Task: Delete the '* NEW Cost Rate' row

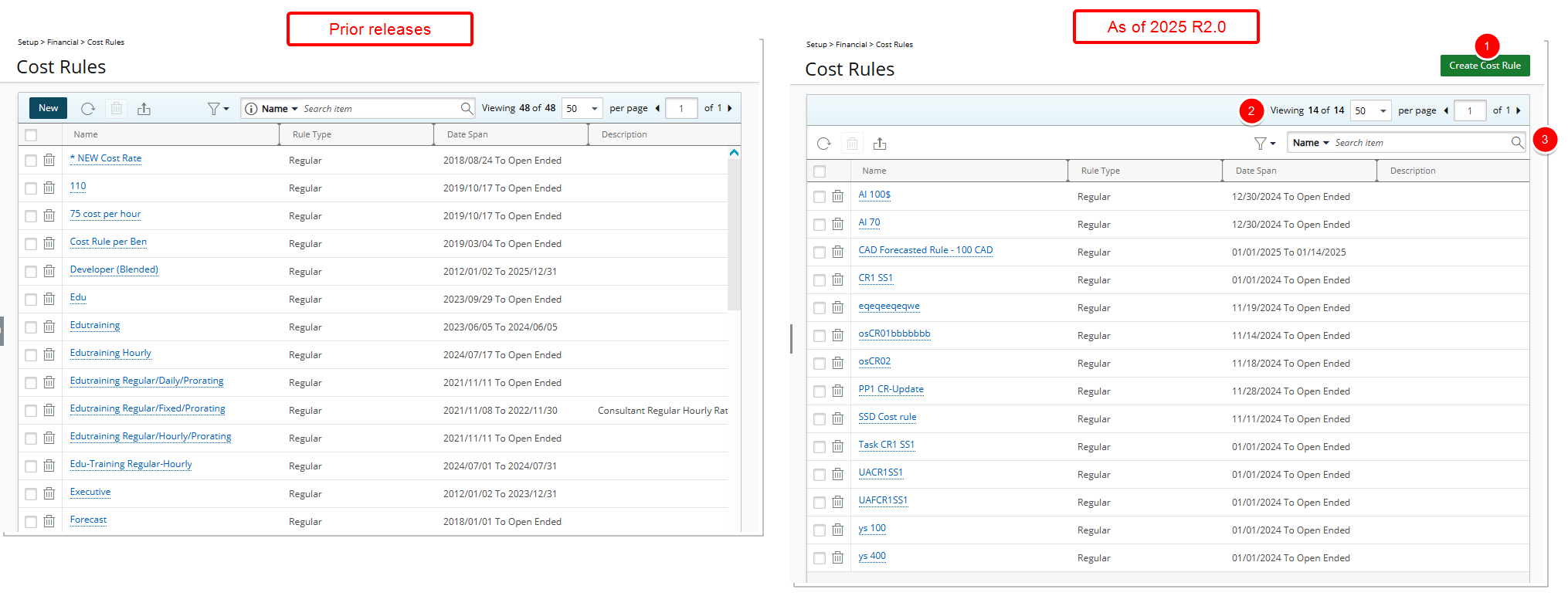Action: click(x=49, y=160)
